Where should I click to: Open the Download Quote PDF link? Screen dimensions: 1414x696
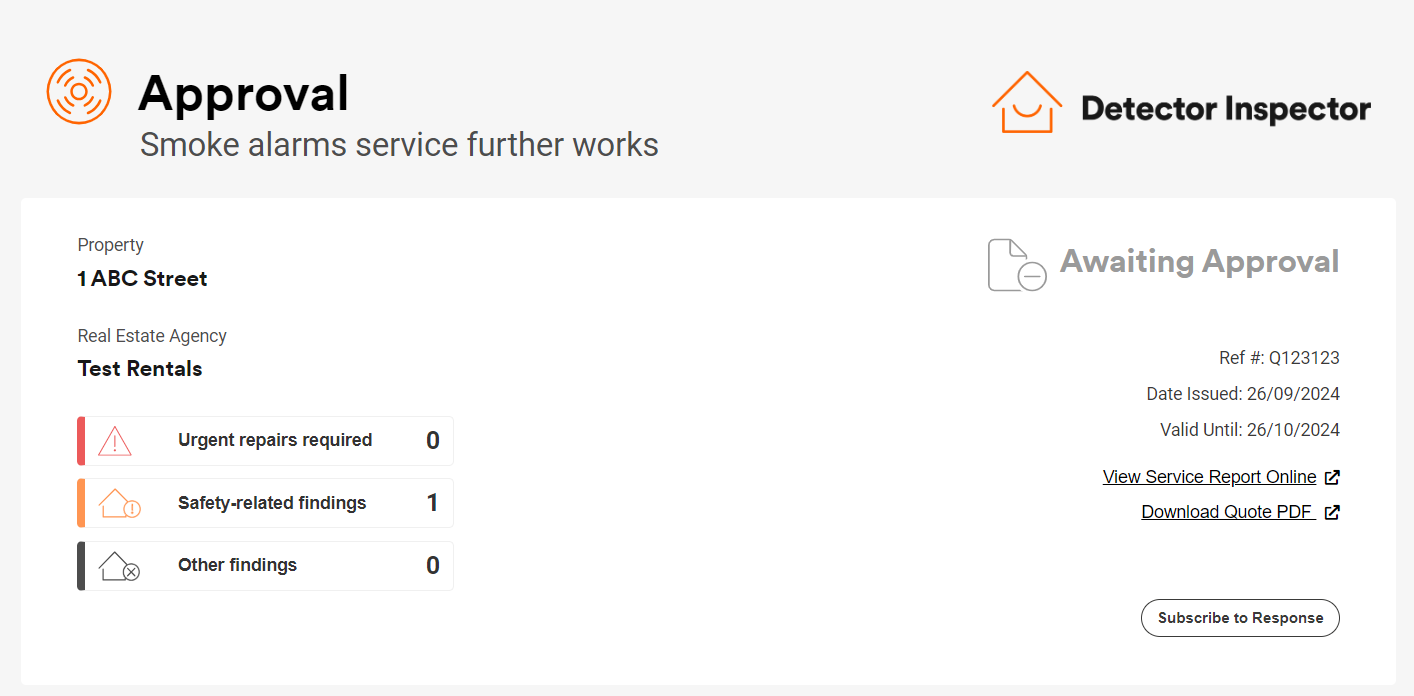coord(1228,511)
